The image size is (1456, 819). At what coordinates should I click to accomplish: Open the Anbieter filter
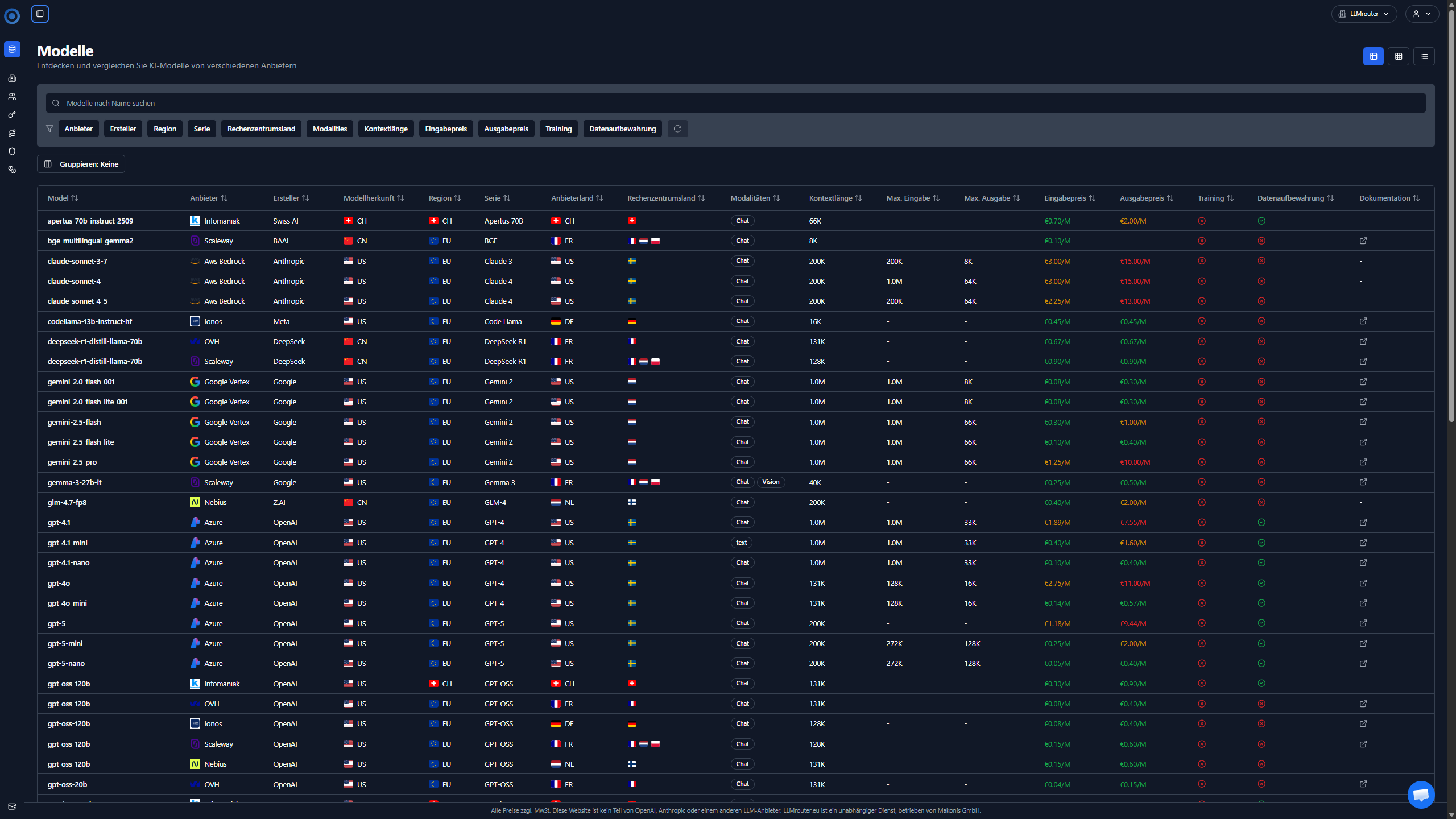(x=78, y=129)
